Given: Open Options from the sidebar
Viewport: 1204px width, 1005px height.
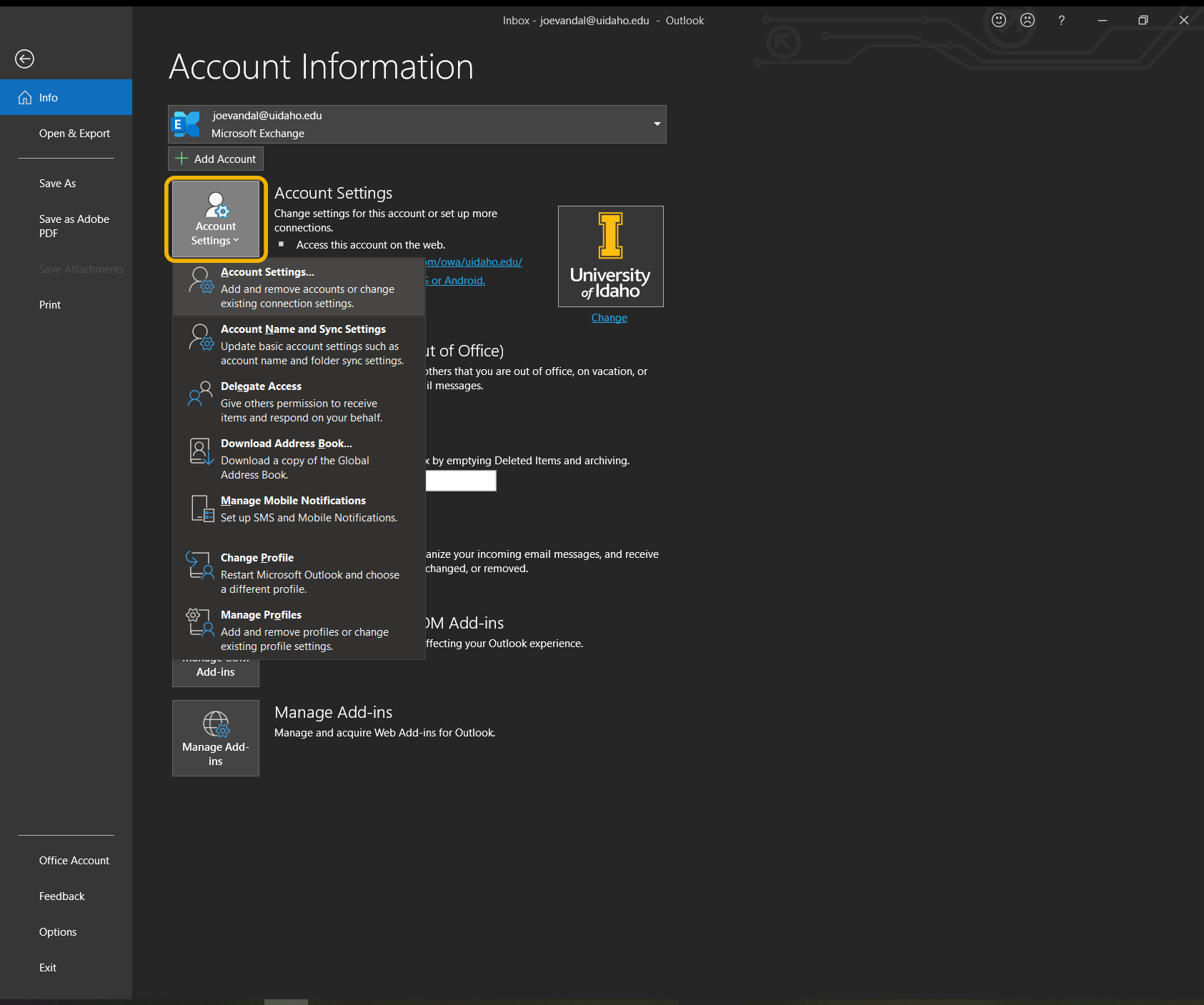Looking at the screenshot, I should [x=58, y=931].
